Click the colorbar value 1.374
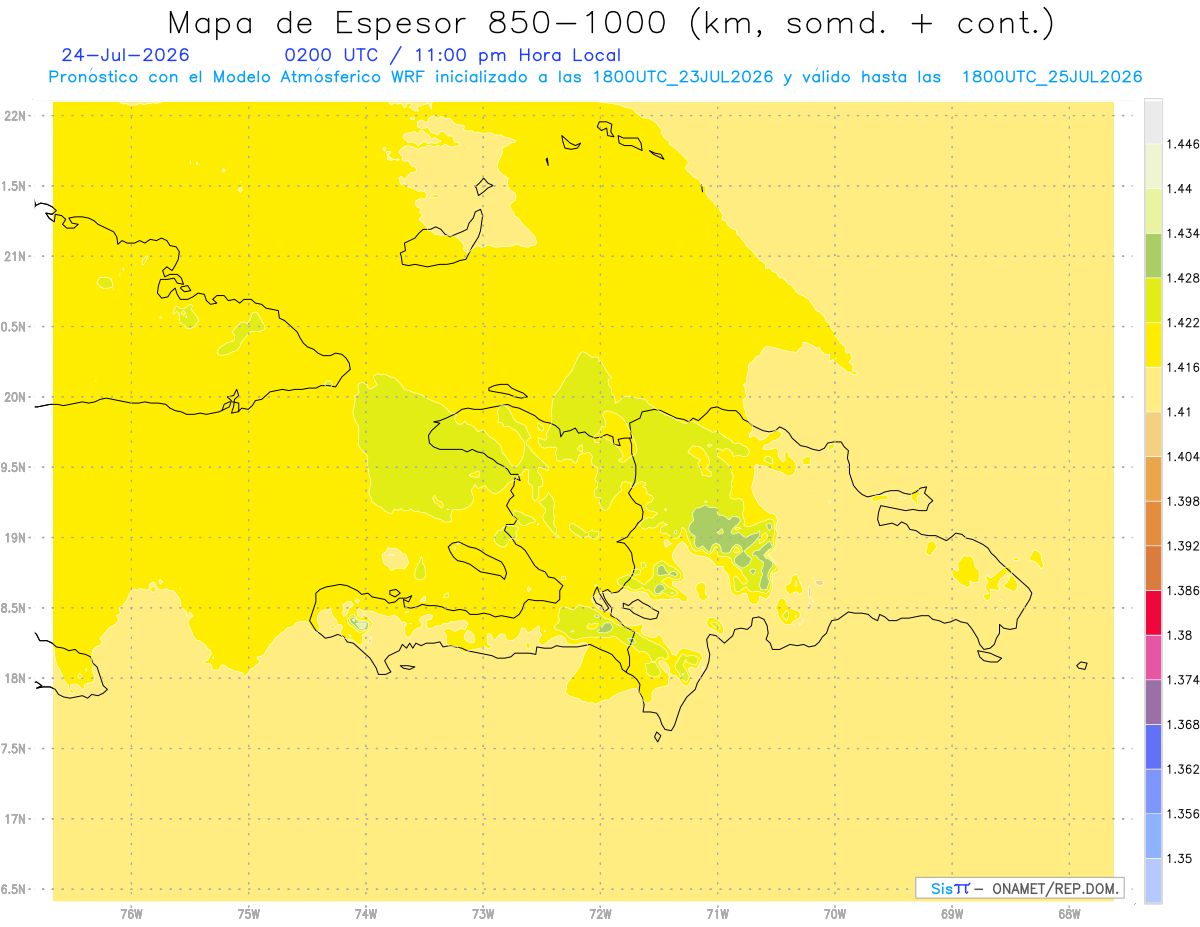The height and width of the screenshot is (927, 1200). [x=1185, y=680]
